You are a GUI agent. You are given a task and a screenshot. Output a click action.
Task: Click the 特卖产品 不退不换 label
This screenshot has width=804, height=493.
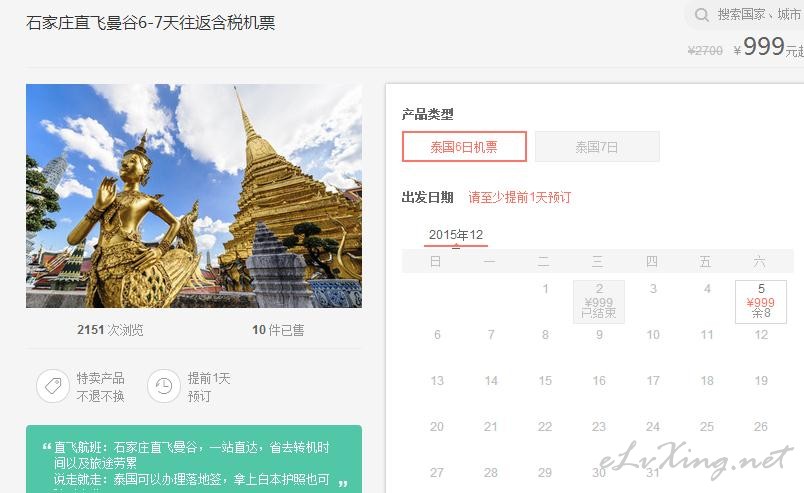pos(100,387)
